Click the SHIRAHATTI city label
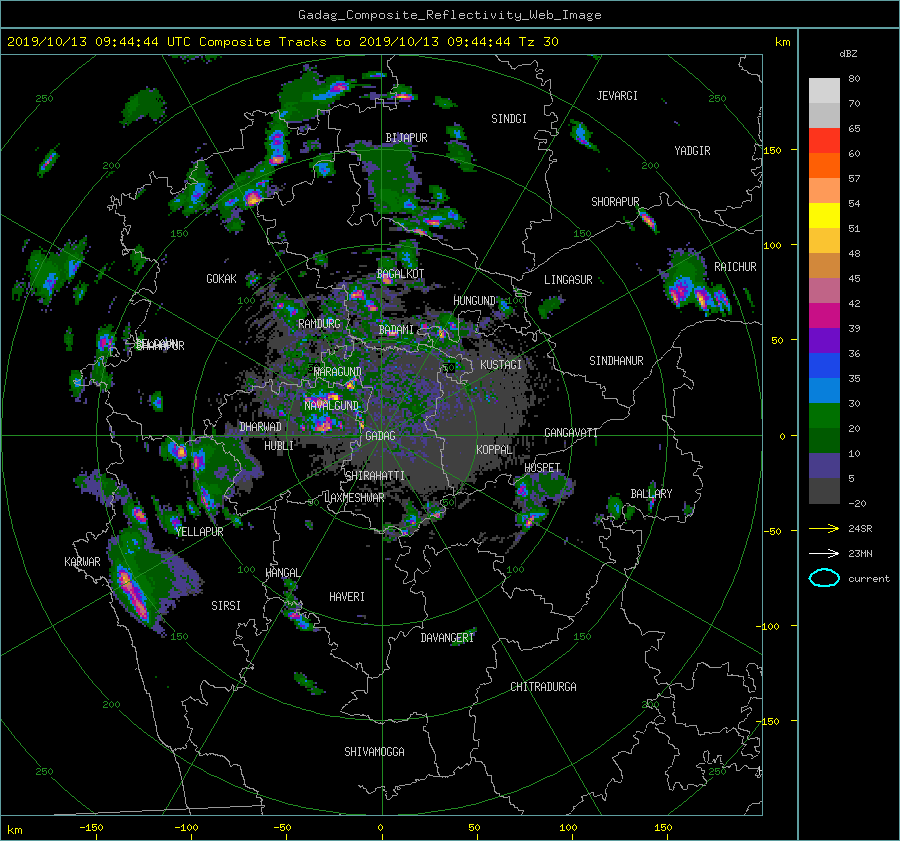 click(375, 475)
